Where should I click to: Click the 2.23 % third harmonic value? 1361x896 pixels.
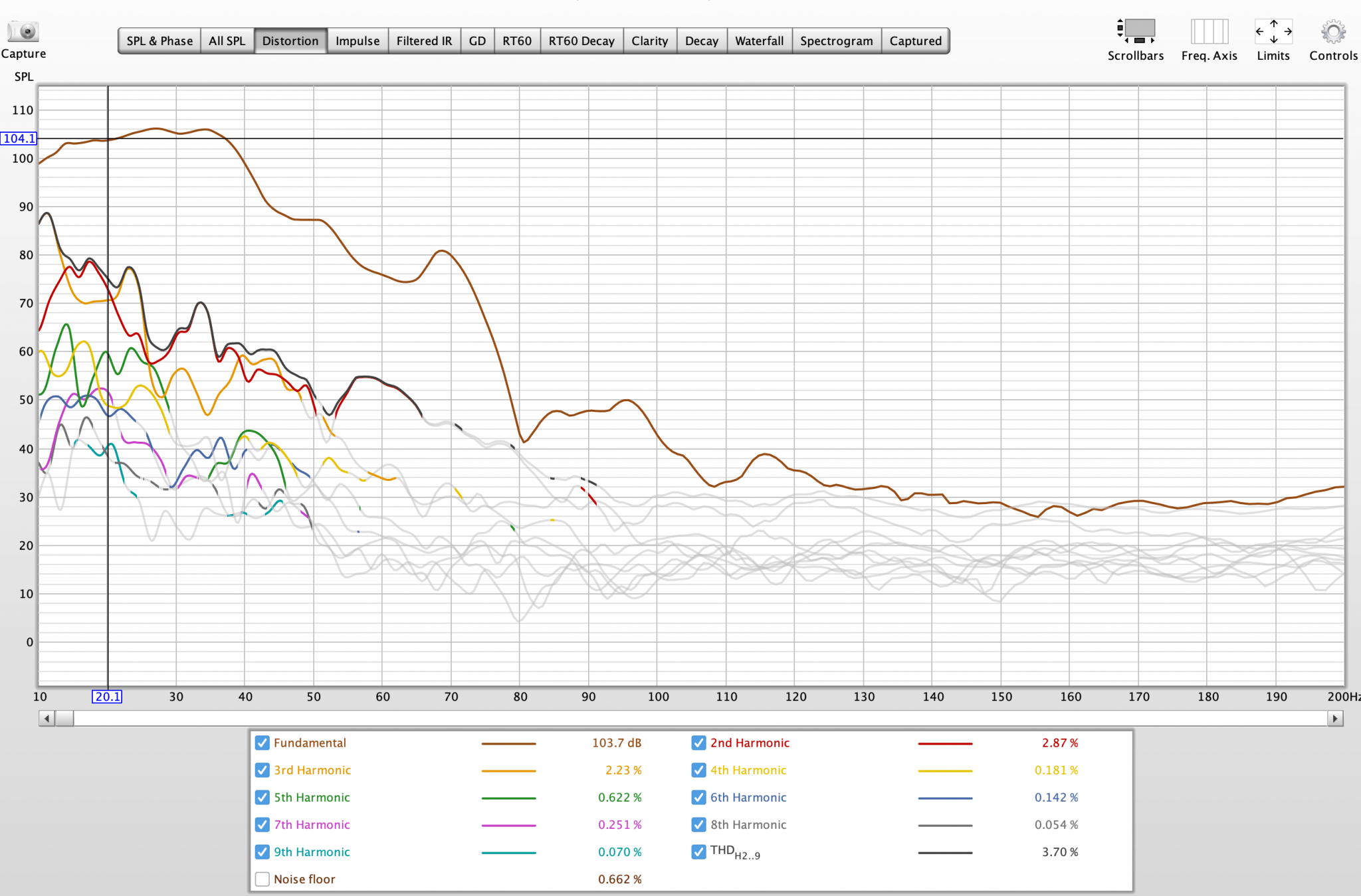pyautogui.click(x=623, y=770)
